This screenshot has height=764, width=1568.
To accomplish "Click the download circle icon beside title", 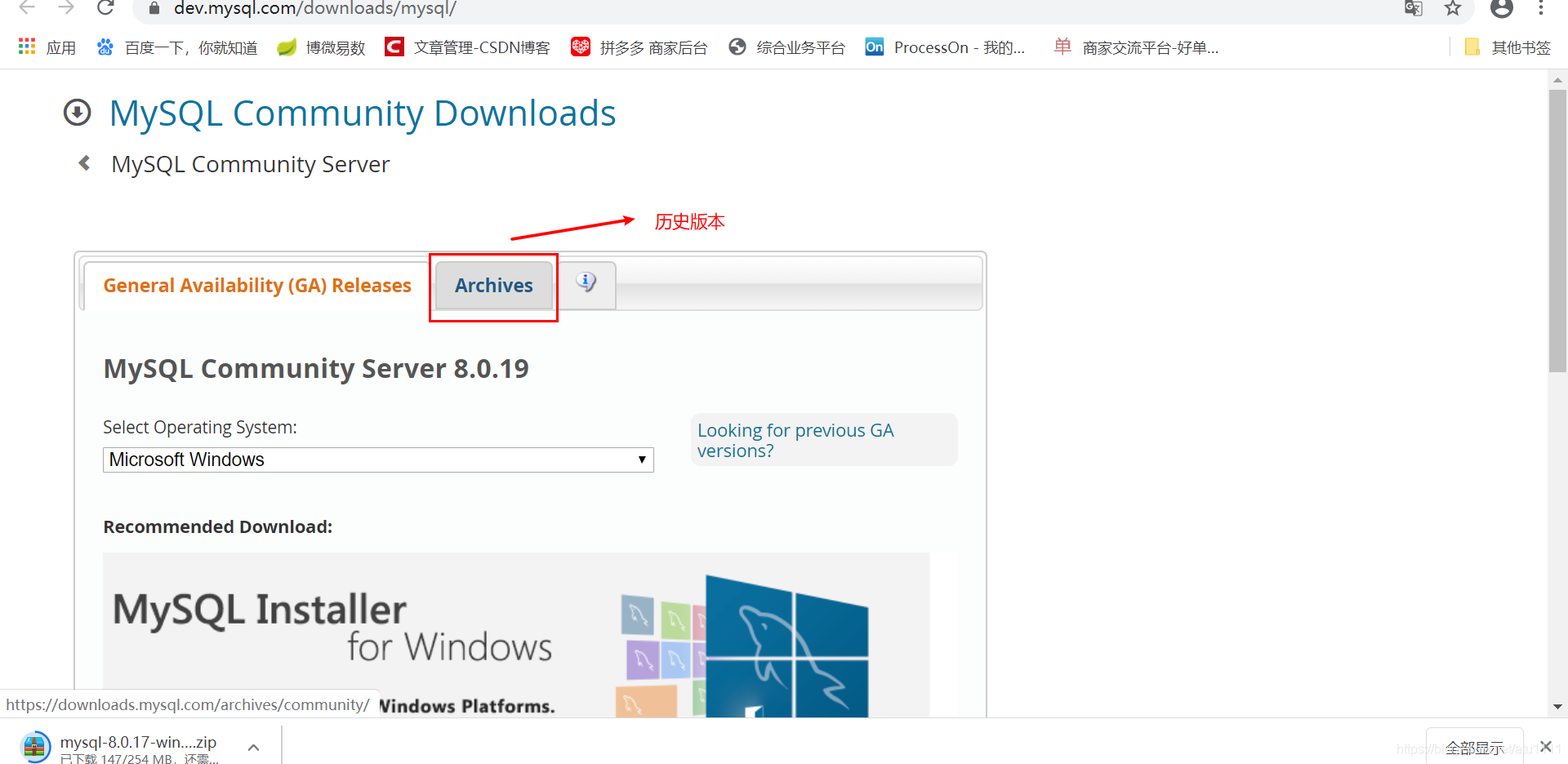I will pos(78,113).
